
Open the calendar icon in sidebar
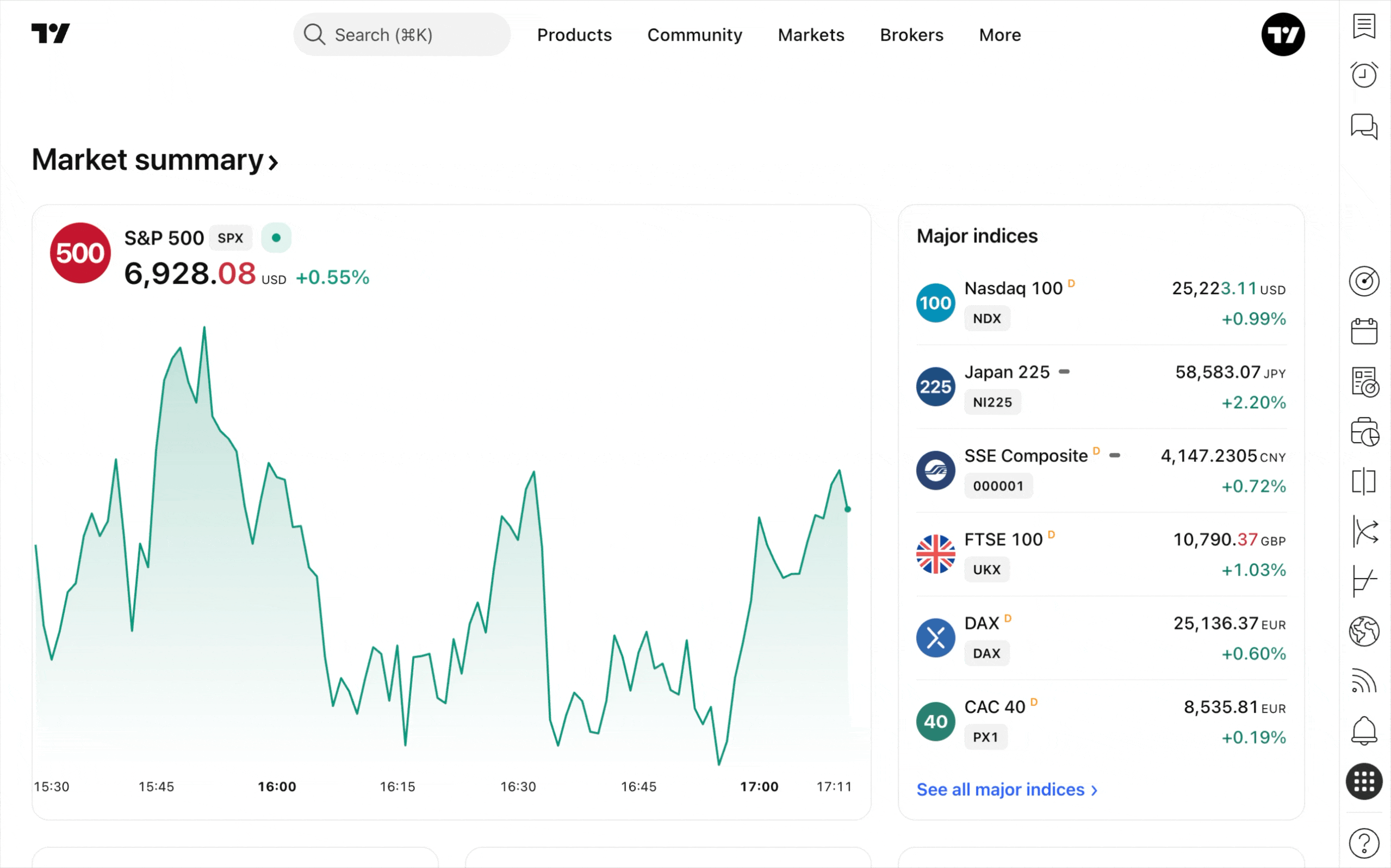1363,331
